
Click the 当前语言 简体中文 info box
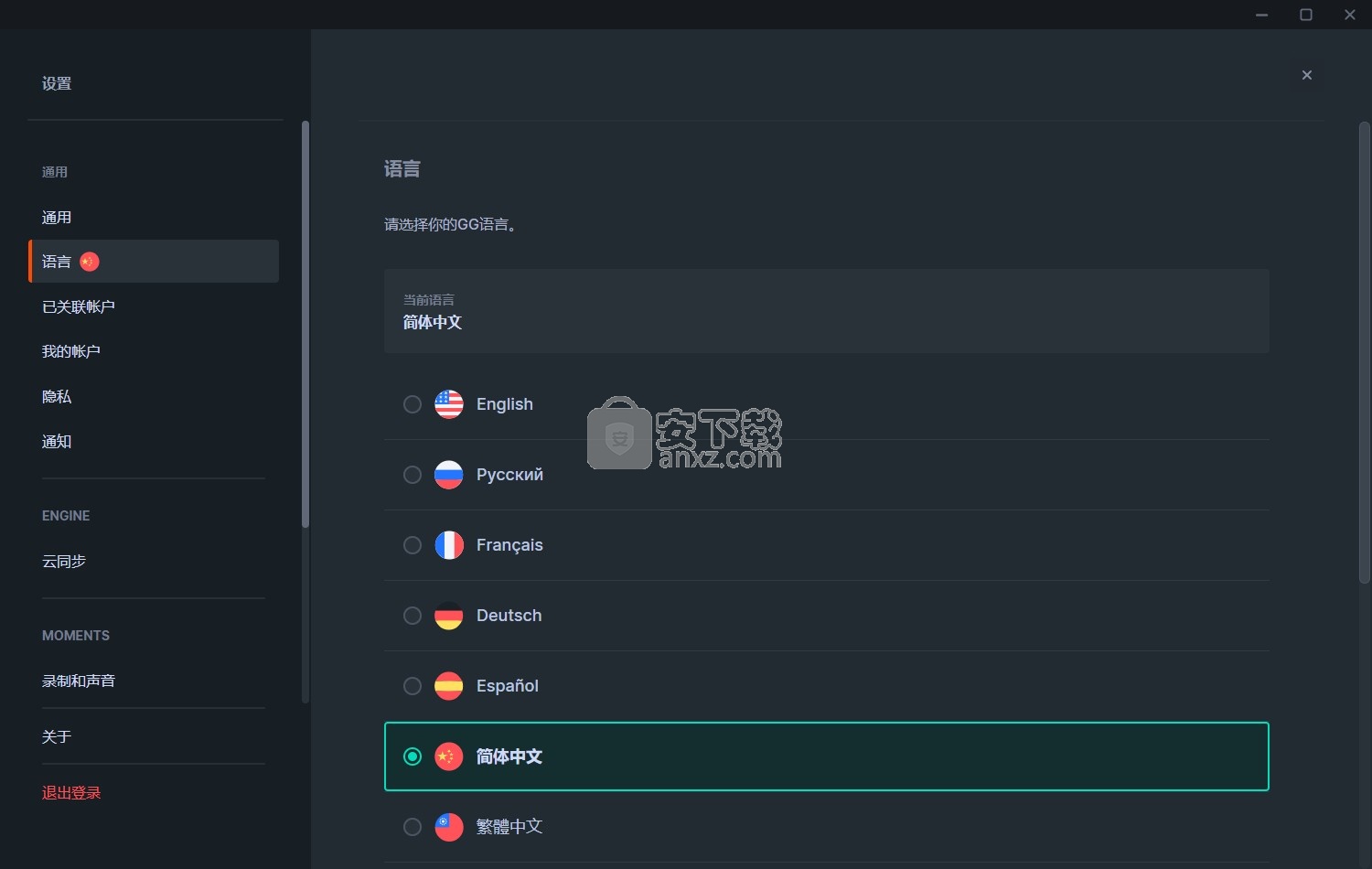pyautogui.click(x=827, y=311)
